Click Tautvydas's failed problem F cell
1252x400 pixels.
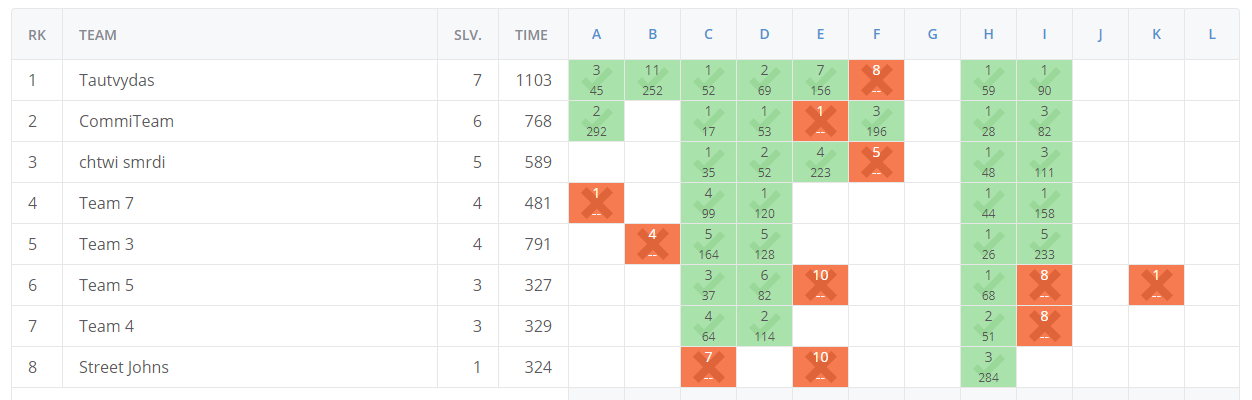pos(876,80)
